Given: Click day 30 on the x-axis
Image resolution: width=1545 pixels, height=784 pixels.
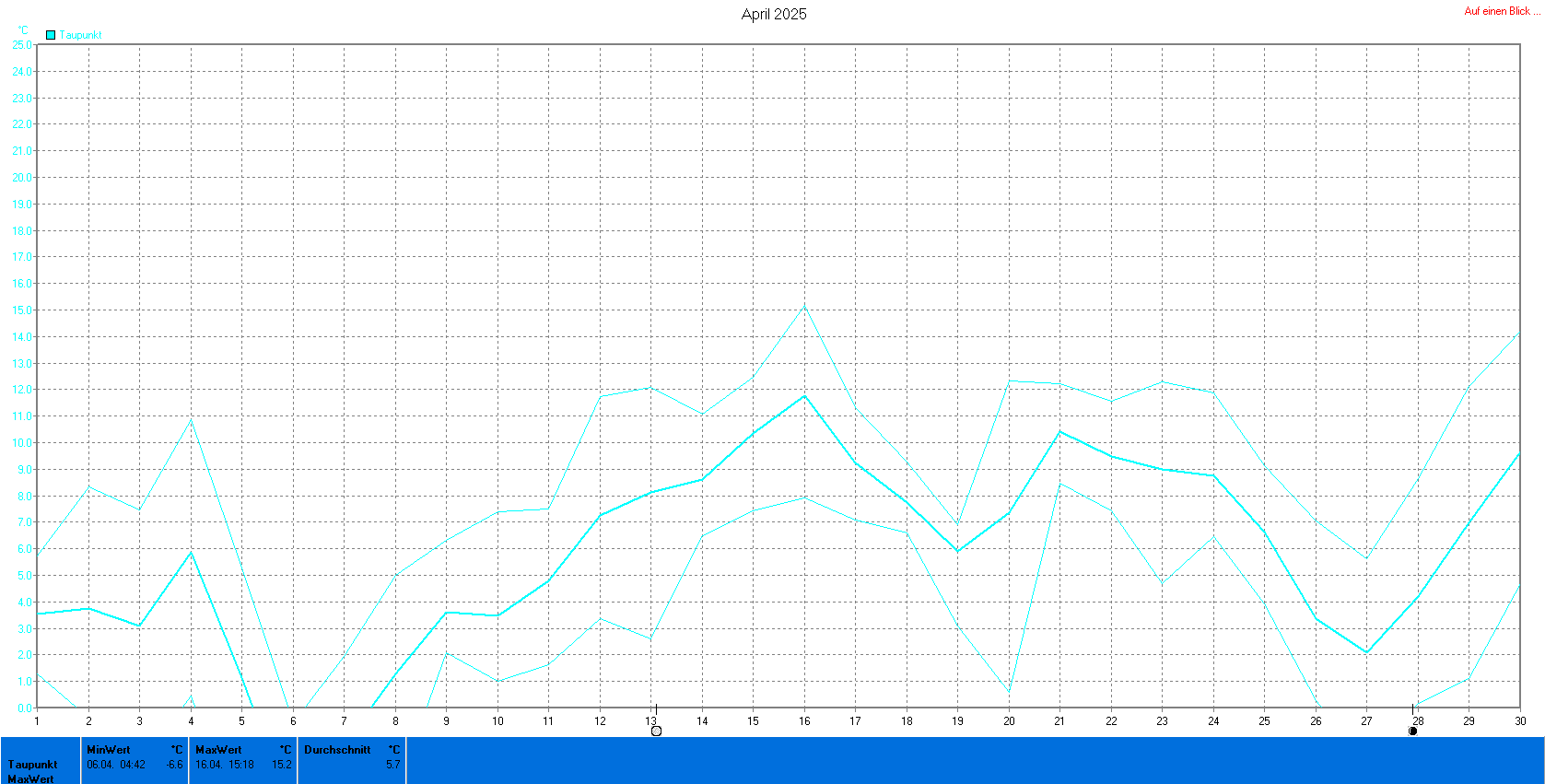Looking at the screenshot, I should (1520, 721).
